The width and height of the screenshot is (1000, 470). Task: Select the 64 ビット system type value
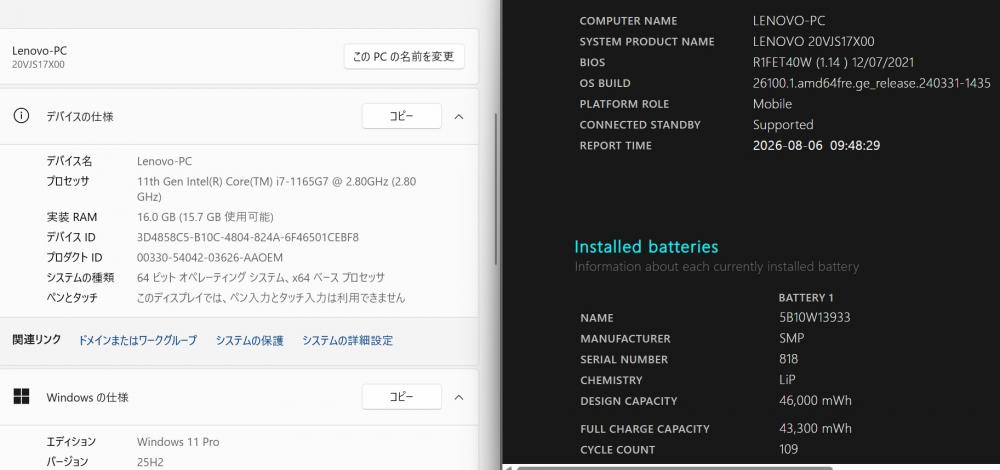[261, 277]
